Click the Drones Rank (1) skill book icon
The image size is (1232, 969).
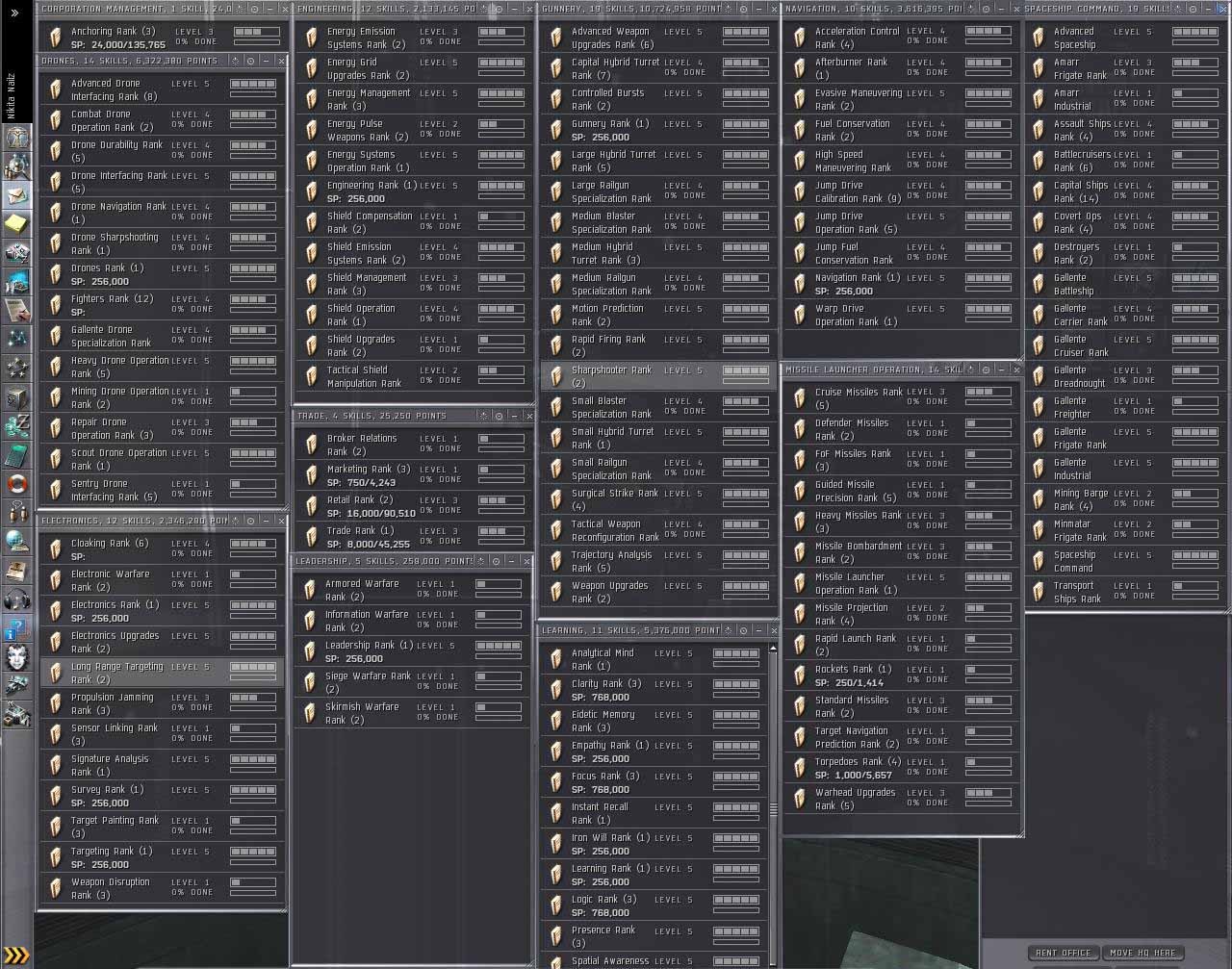(x=56, y=274)
